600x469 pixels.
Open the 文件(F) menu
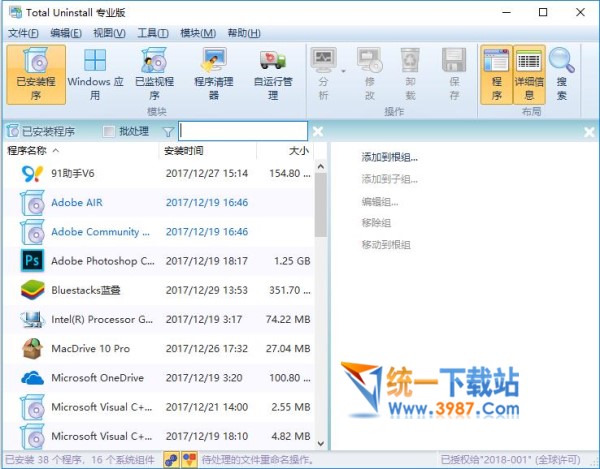(23, 33)
